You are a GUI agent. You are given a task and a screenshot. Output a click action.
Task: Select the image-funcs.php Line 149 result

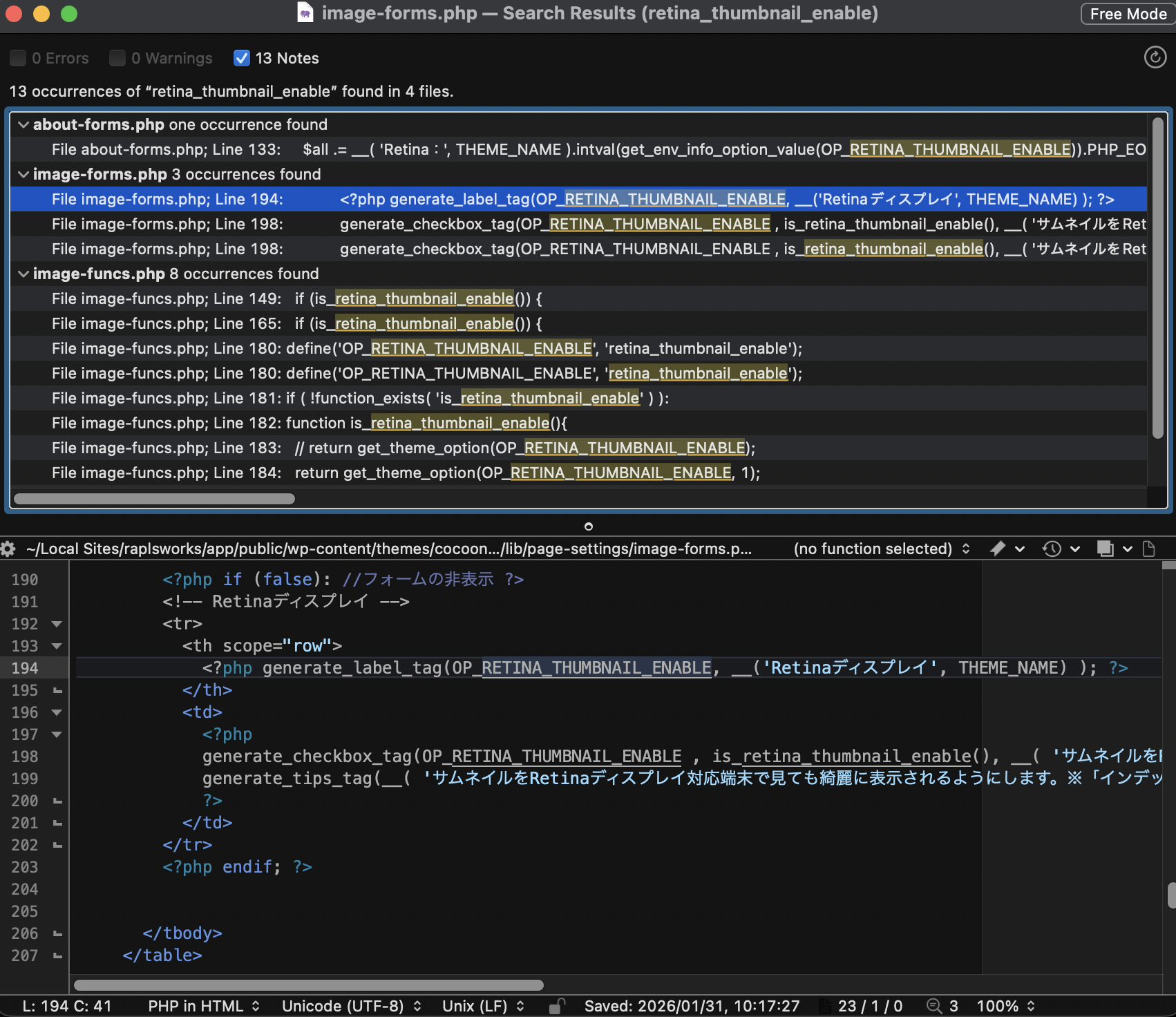click(578, 298)
